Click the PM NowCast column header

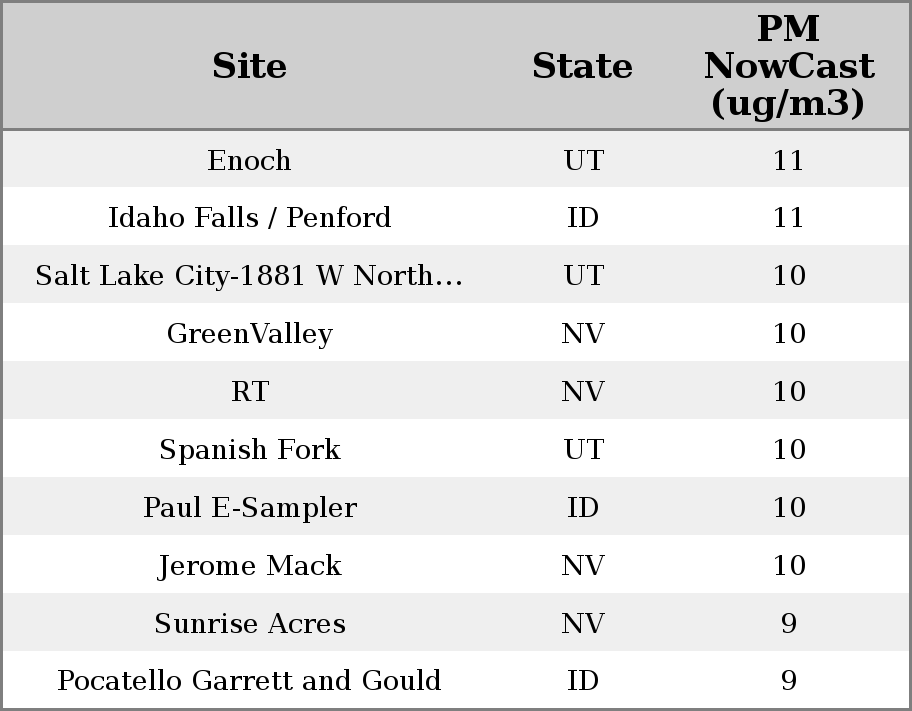pos(788,66)
